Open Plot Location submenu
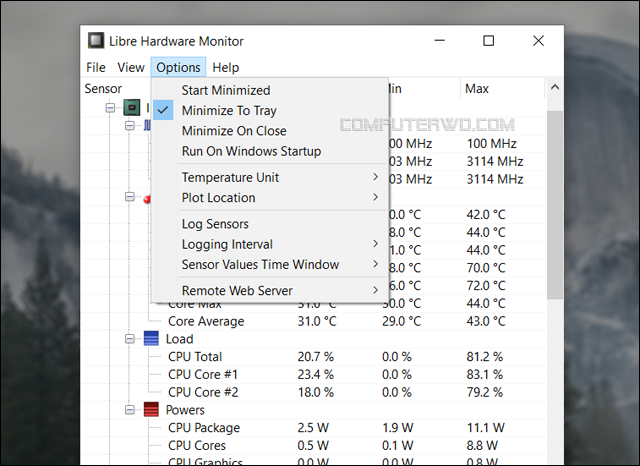Image resolution: width=640 pixels, height=466 pixels. (x=269, y=198)
